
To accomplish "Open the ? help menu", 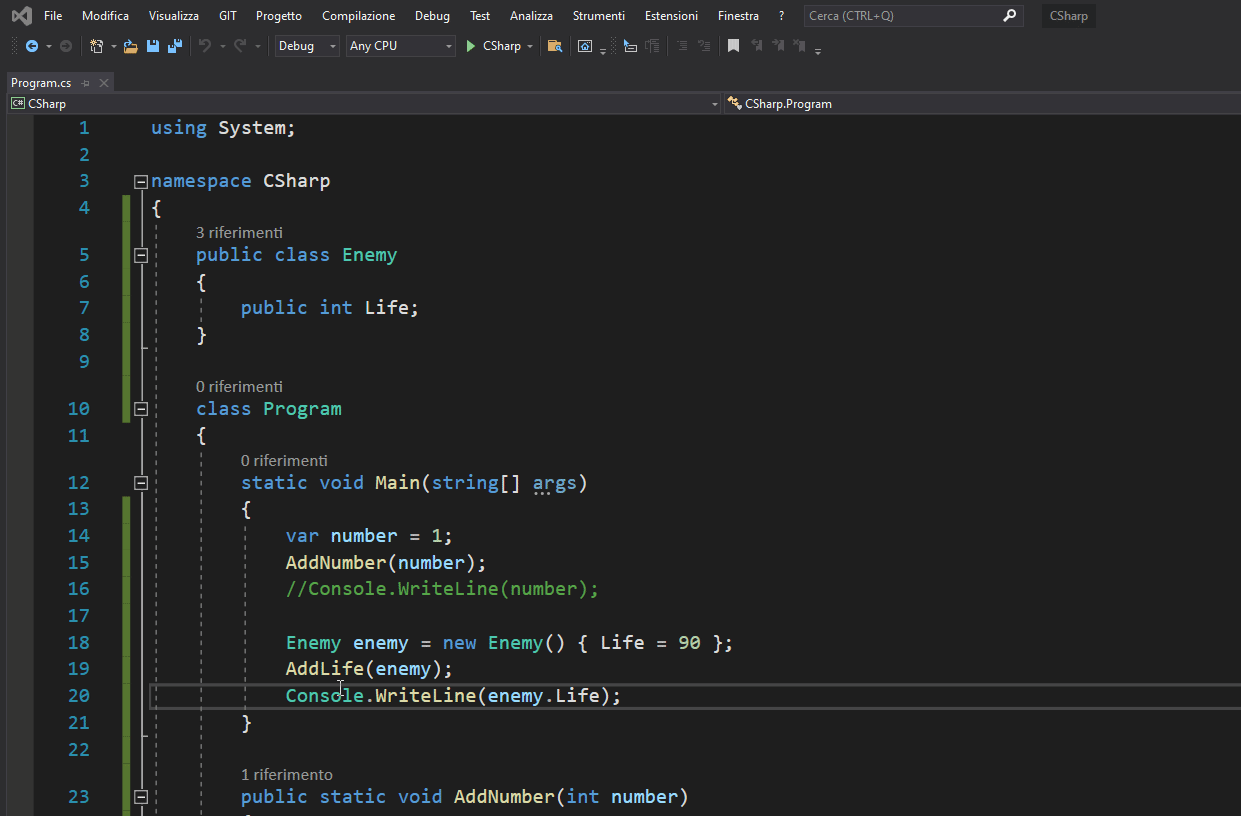I will (782, 16).
